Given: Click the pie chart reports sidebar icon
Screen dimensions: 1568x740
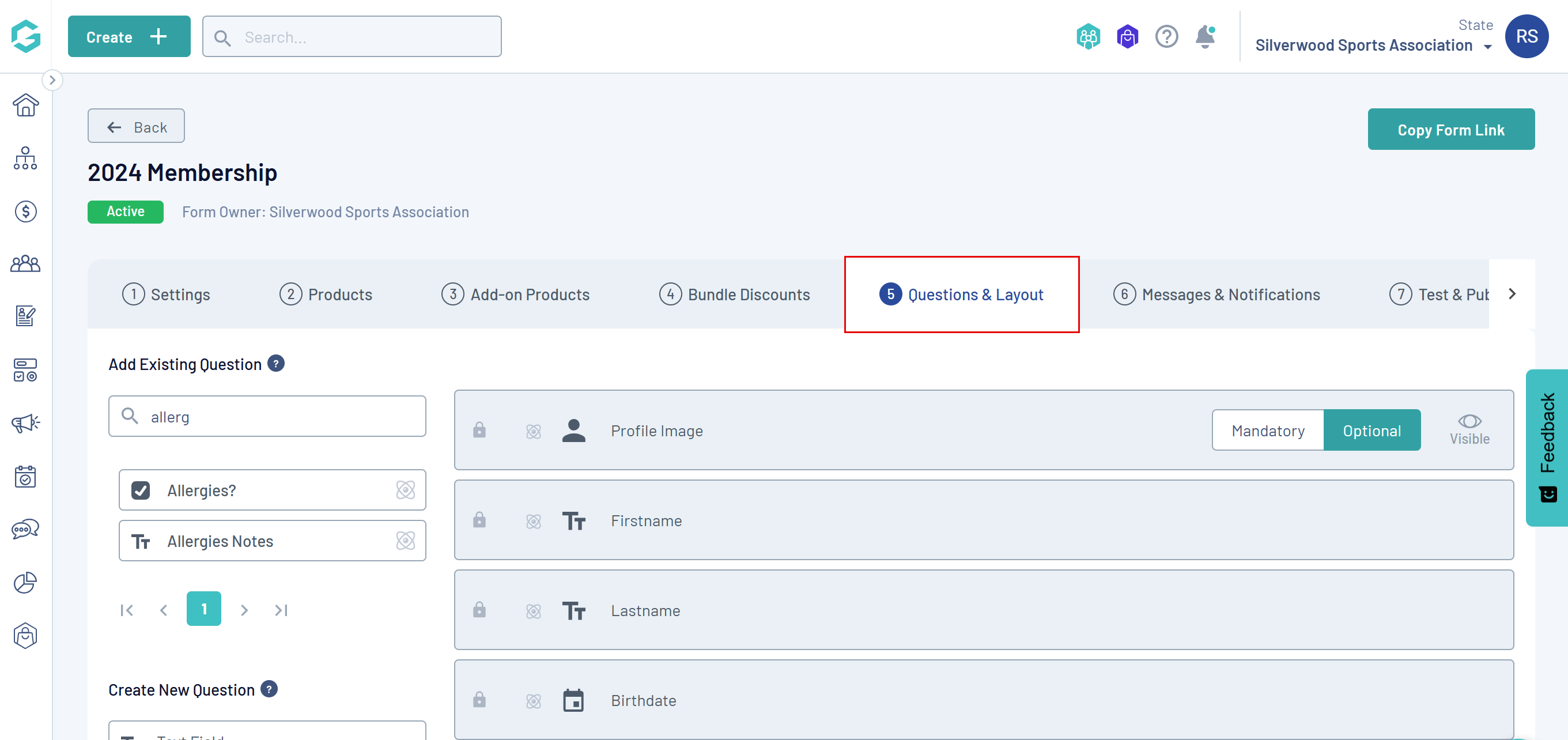Looking at the screenshot, I should point(25,583).
